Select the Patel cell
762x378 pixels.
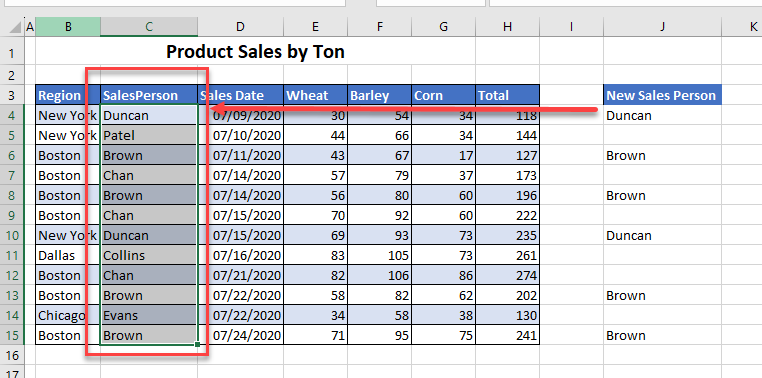pos(149,136)
